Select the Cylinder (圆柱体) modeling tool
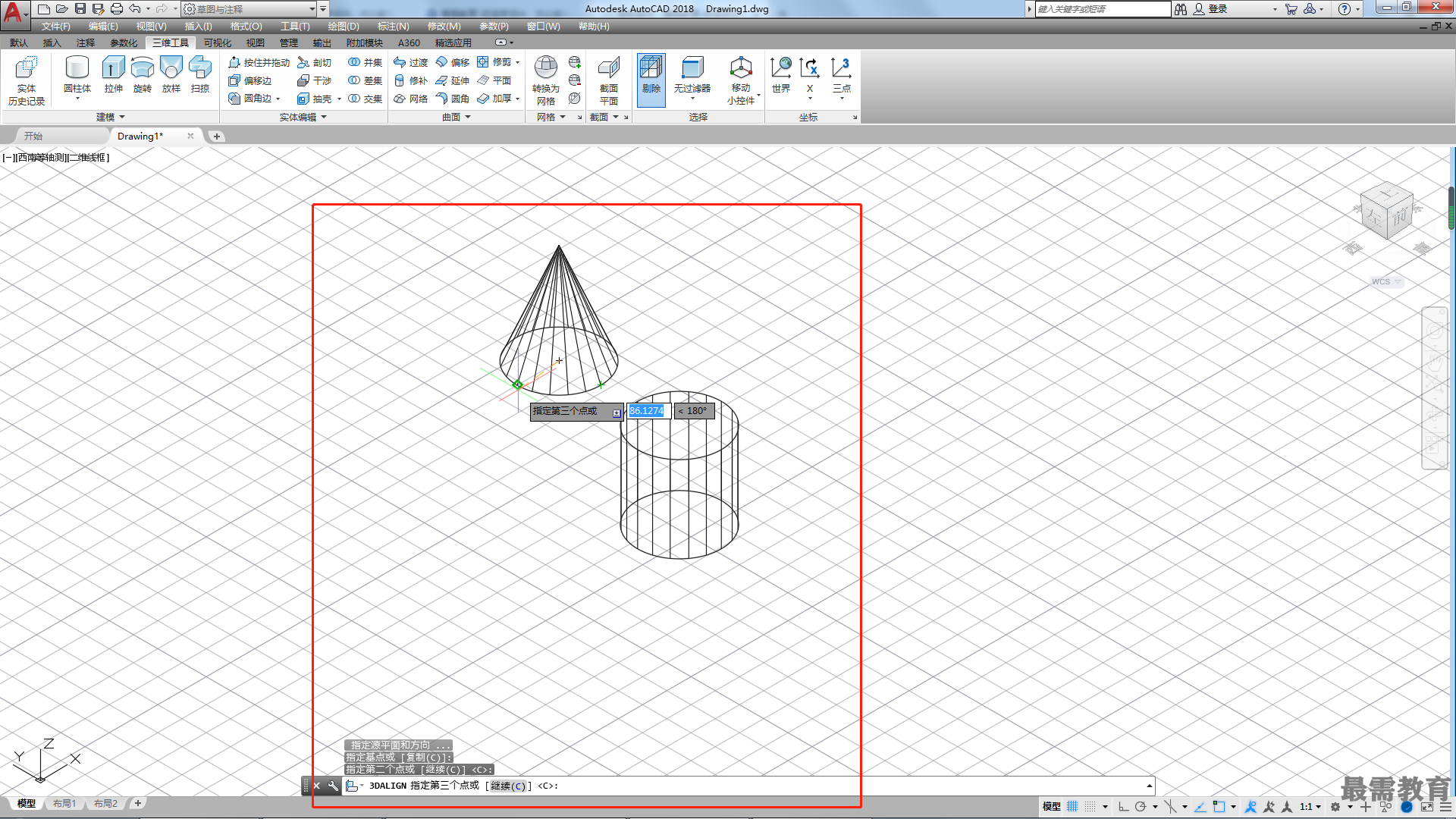Image resolution: width=1456 pixels, height=819 pixels. coord(77,74)
